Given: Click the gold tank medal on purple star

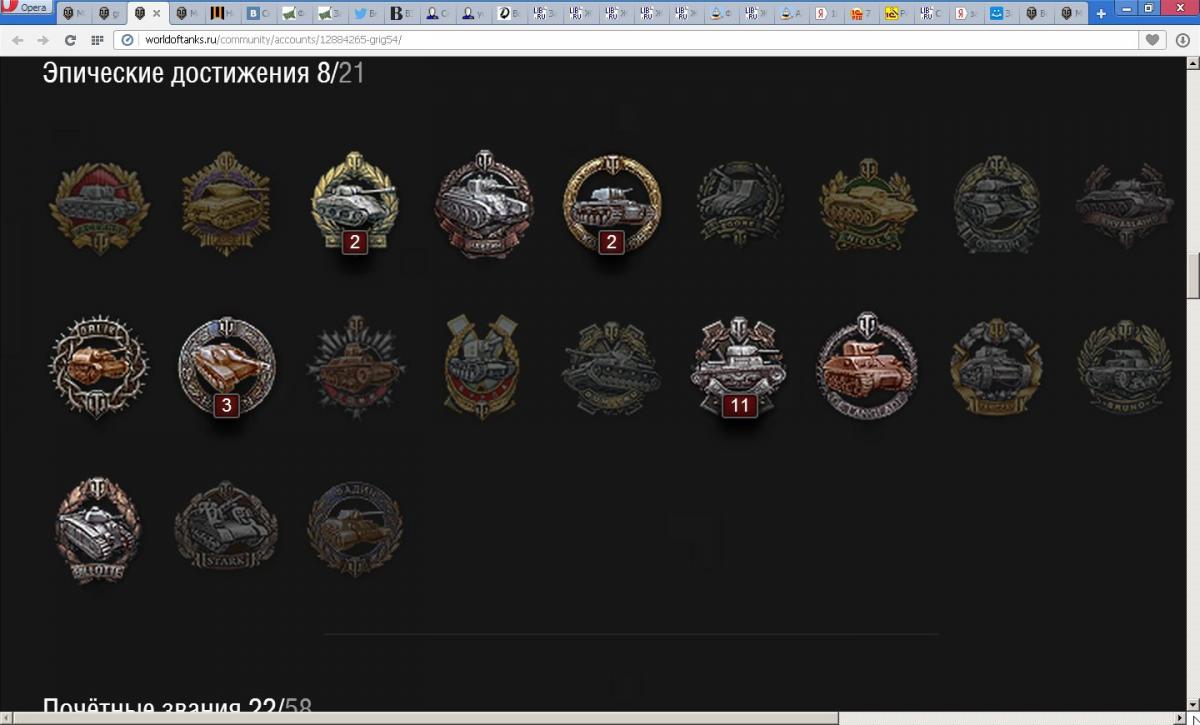Looking at the screenshot, I should [x=226, y=203].
